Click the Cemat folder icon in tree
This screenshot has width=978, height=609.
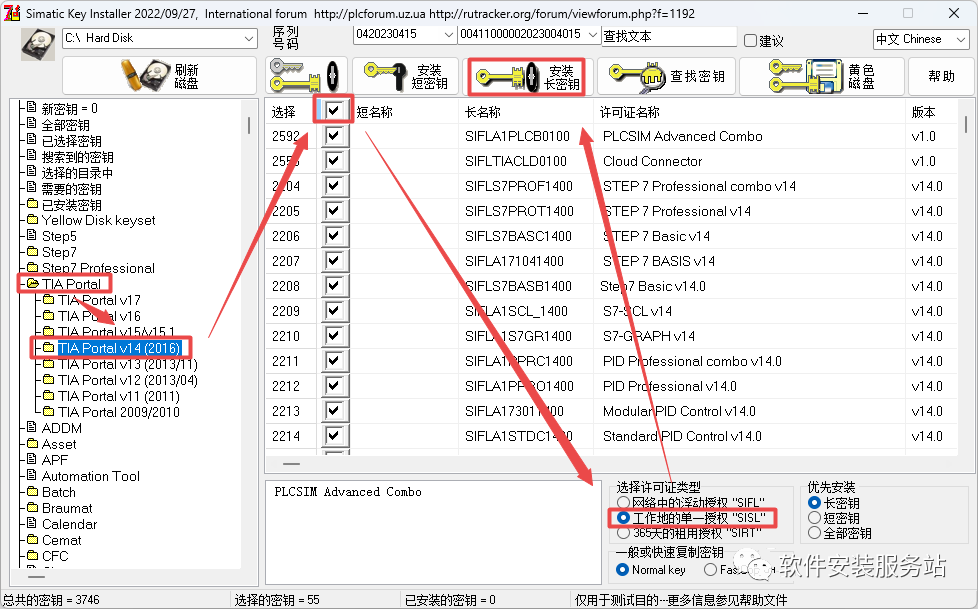coord(32,539)
